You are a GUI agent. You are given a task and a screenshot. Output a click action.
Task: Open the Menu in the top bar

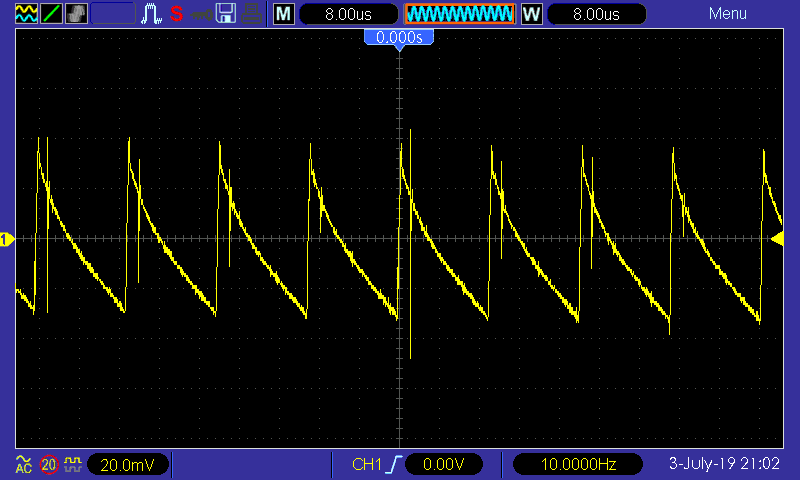point(727,14)
